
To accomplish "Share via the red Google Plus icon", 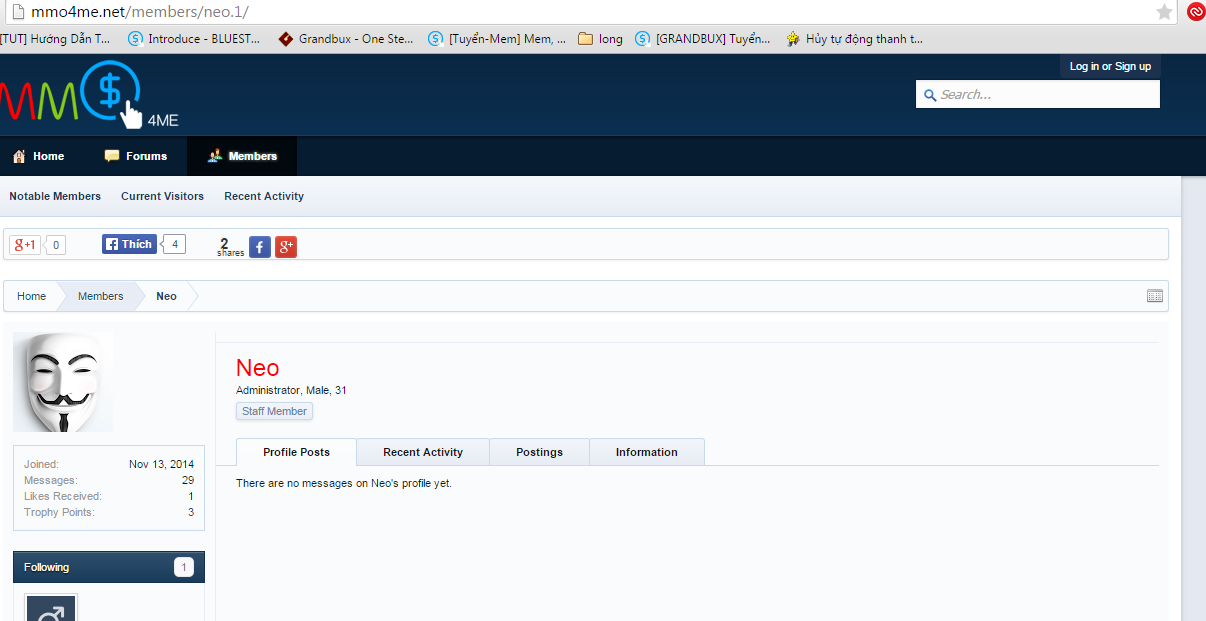I will coord(286,247).
